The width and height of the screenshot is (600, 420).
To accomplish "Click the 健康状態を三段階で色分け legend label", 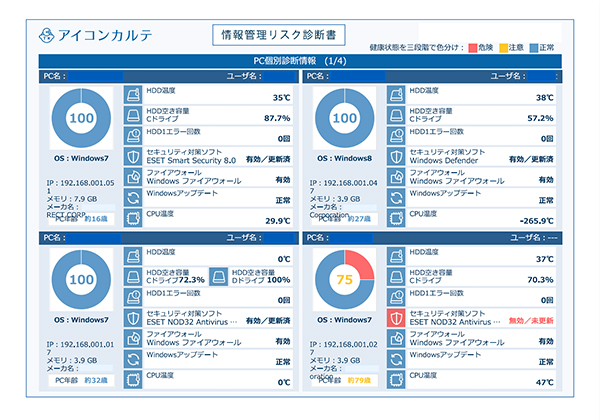I will pyautogui.click(x=417, y=48).
